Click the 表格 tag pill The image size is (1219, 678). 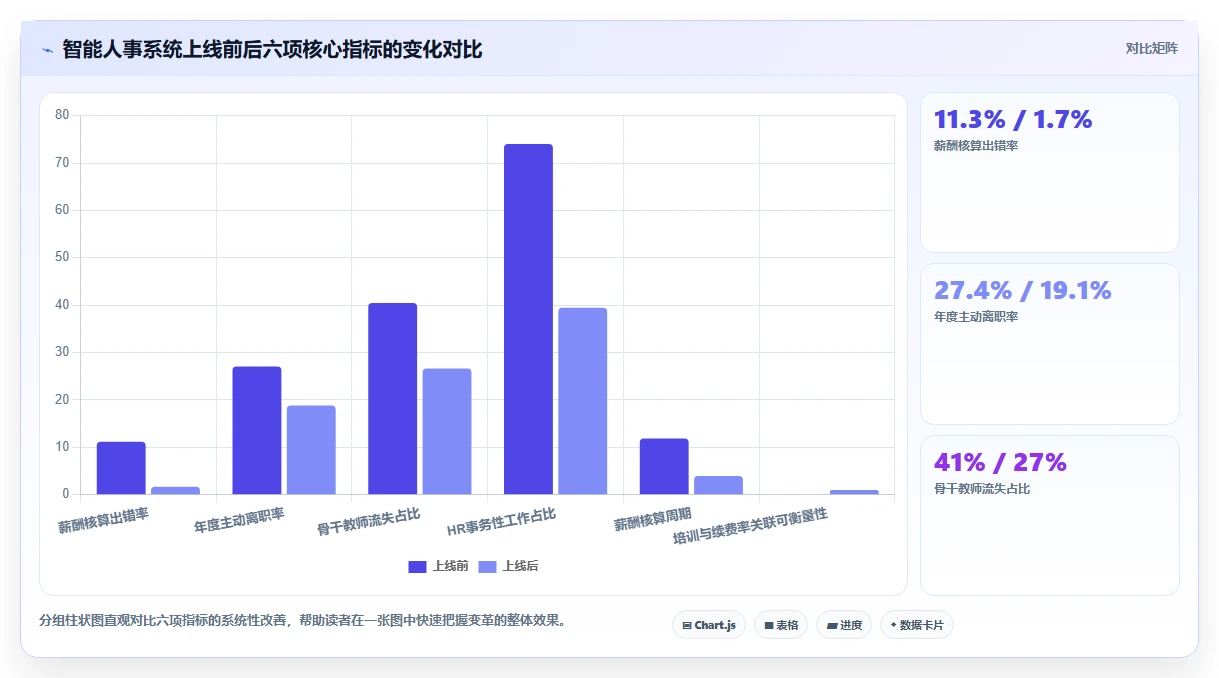pyautogui.click(x=781, y=625)
